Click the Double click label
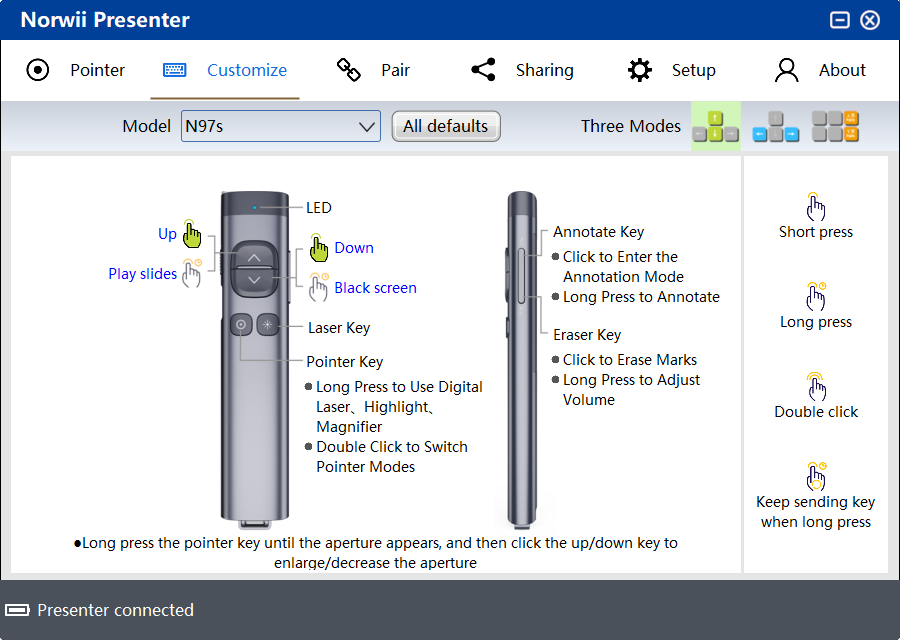This screenshot has width=900, height=640. coord(816,412)
